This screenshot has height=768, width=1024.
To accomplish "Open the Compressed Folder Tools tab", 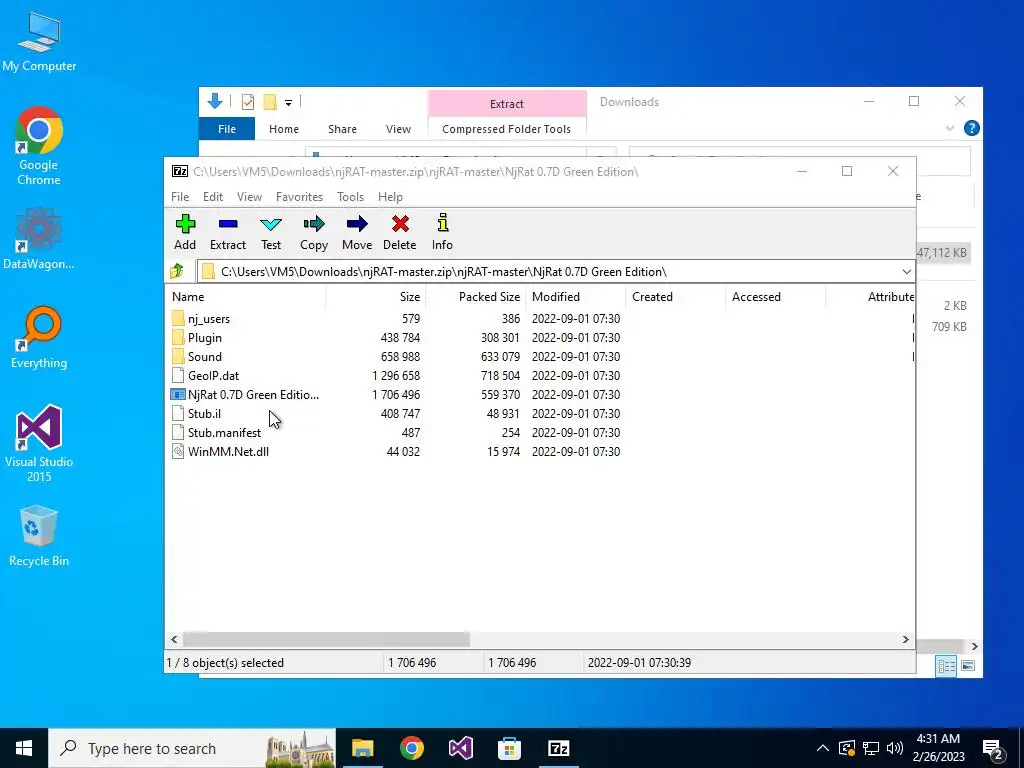I will [x=507, y=129].
